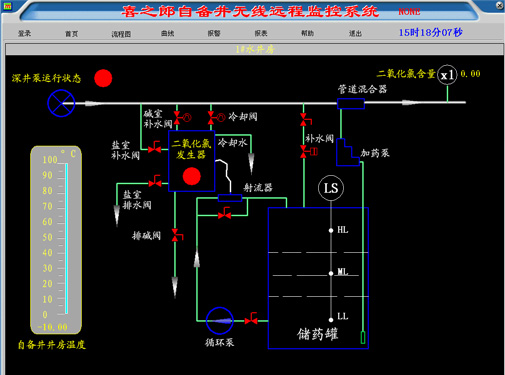Screen dimensions: 505x375
Task: Click the 加药泵 dosing pump symbol
Action: pyautogui.click(x=348, y=152)
